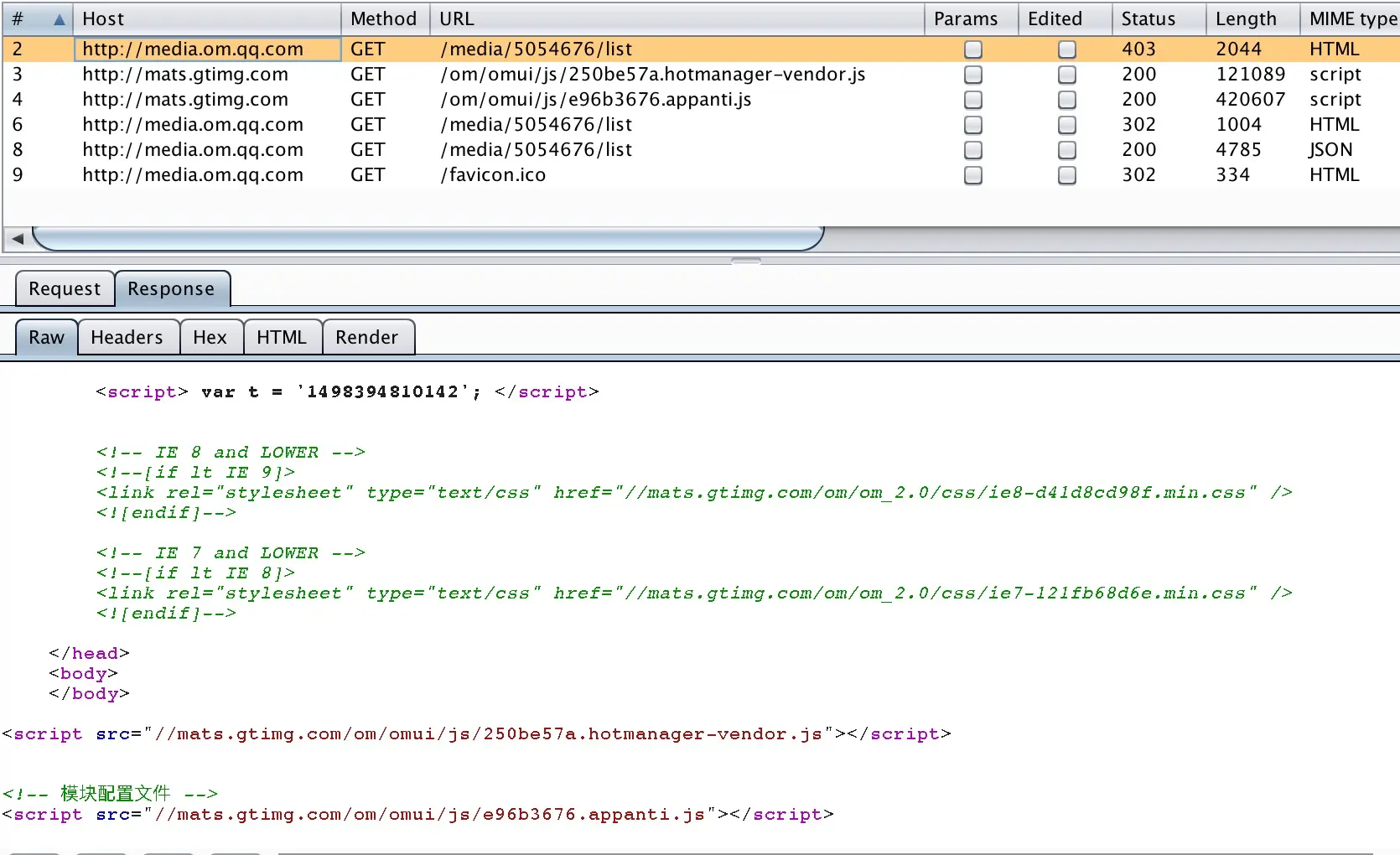Click the e96b3676.appanti.js script tag line

(417, 815)
